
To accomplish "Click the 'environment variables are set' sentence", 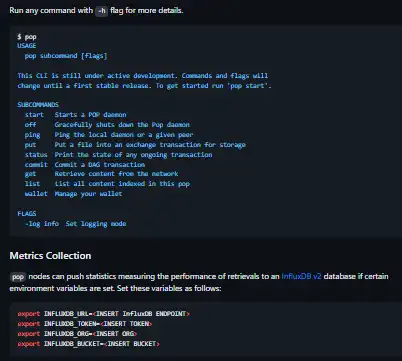I will (x=115, y=288).
